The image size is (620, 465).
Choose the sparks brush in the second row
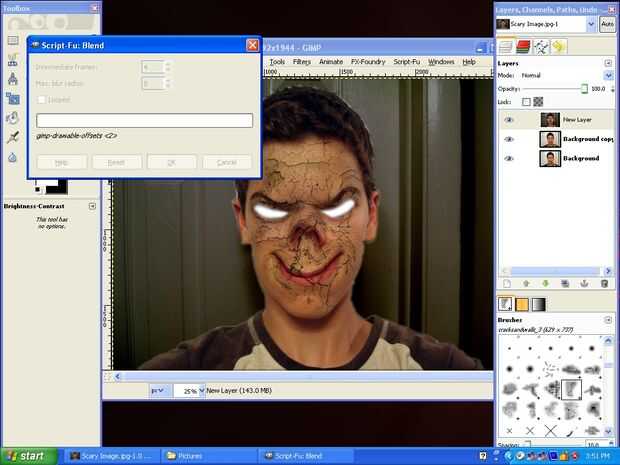(550, 370)
